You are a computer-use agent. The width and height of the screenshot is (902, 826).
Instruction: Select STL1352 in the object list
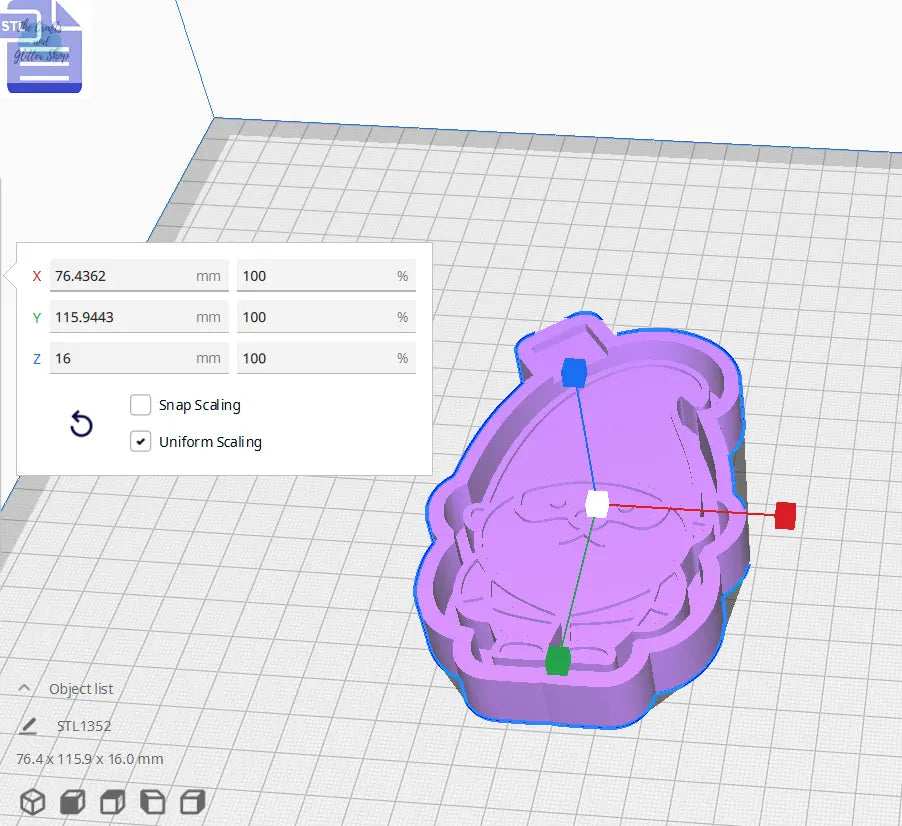85,725
